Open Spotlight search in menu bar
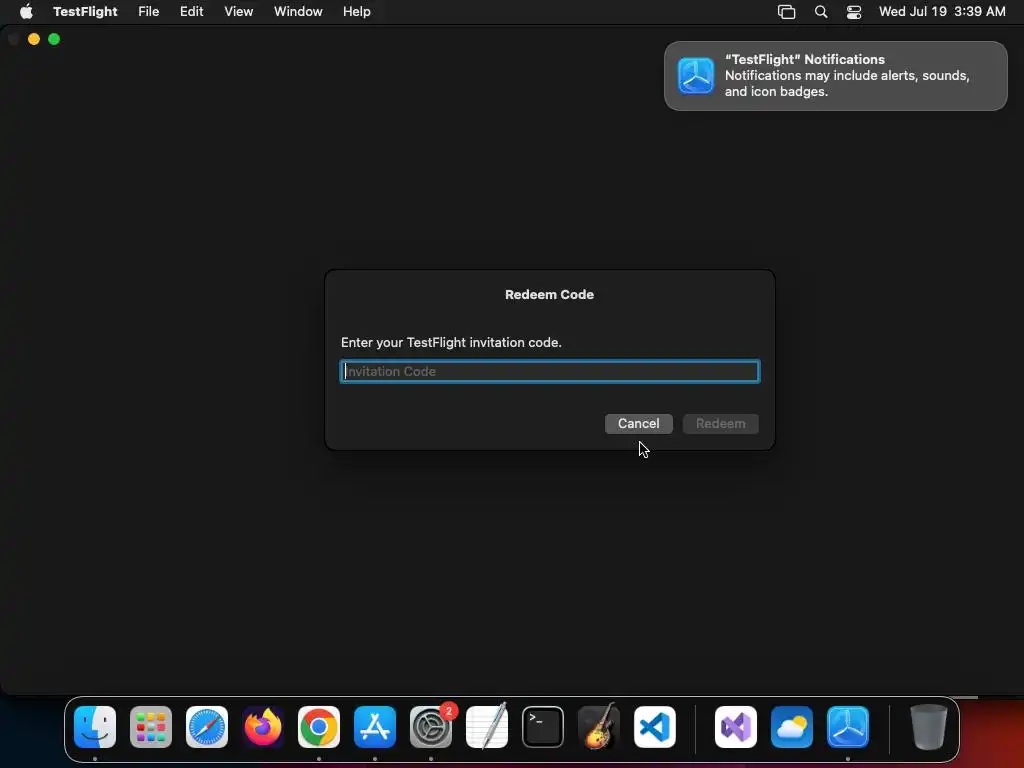The image size is (1024, 768). tap(821, 12)
